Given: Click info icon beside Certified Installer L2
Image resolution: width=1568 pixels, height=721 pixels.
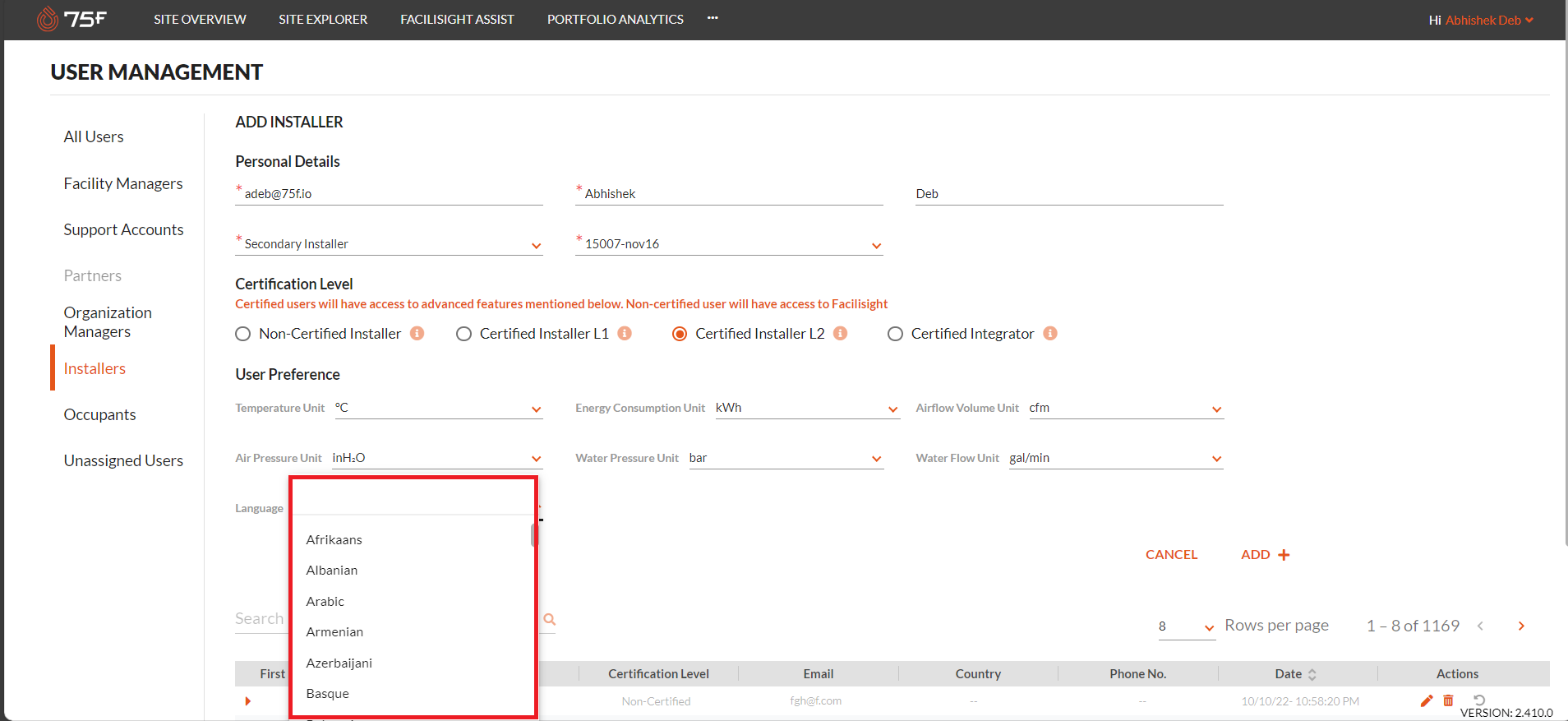Looking at the screenshot, I should tap(840, 333).
